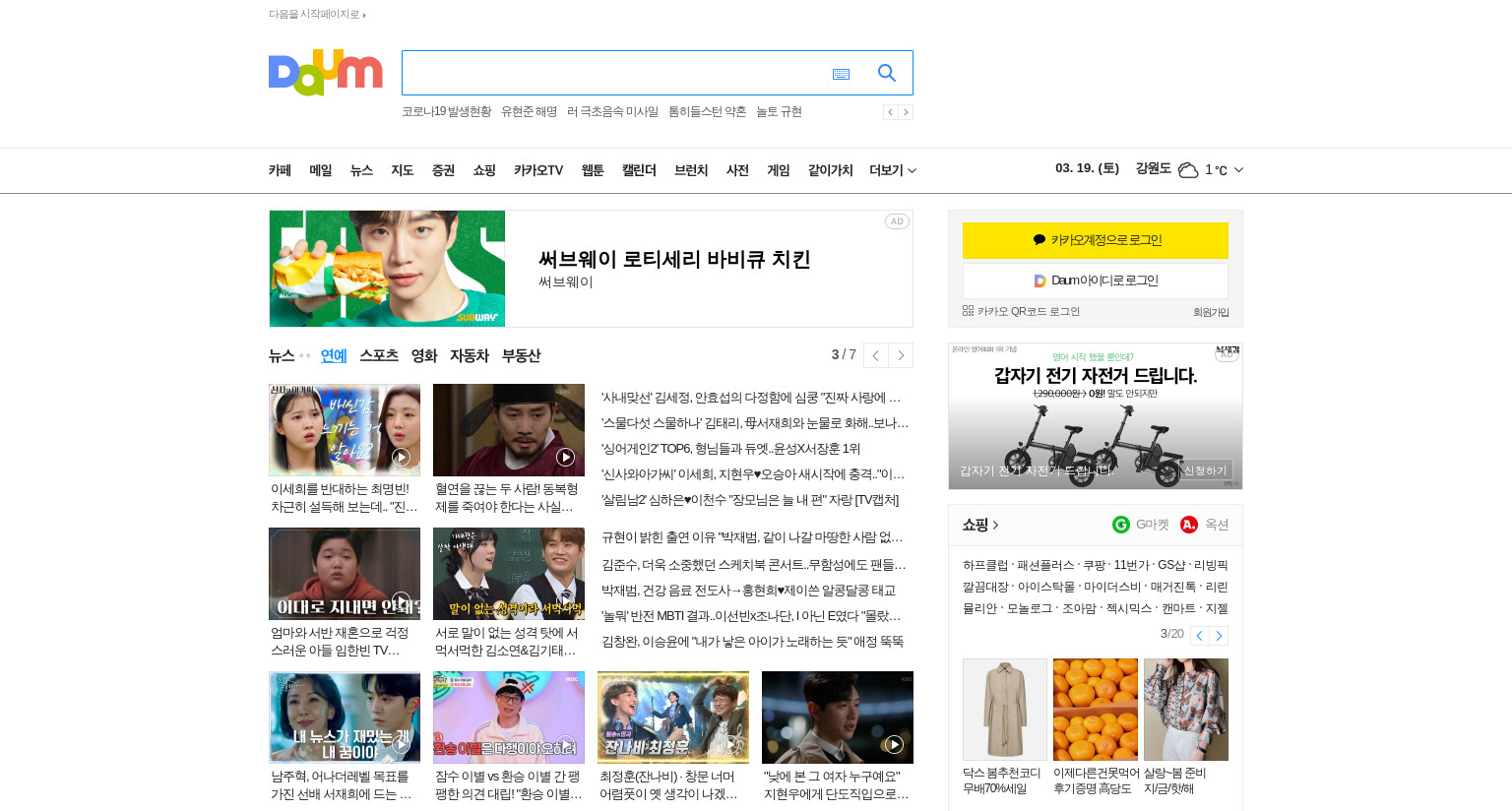
Task: Go to previous news page arrow
Action: click(x=875, y=355)
